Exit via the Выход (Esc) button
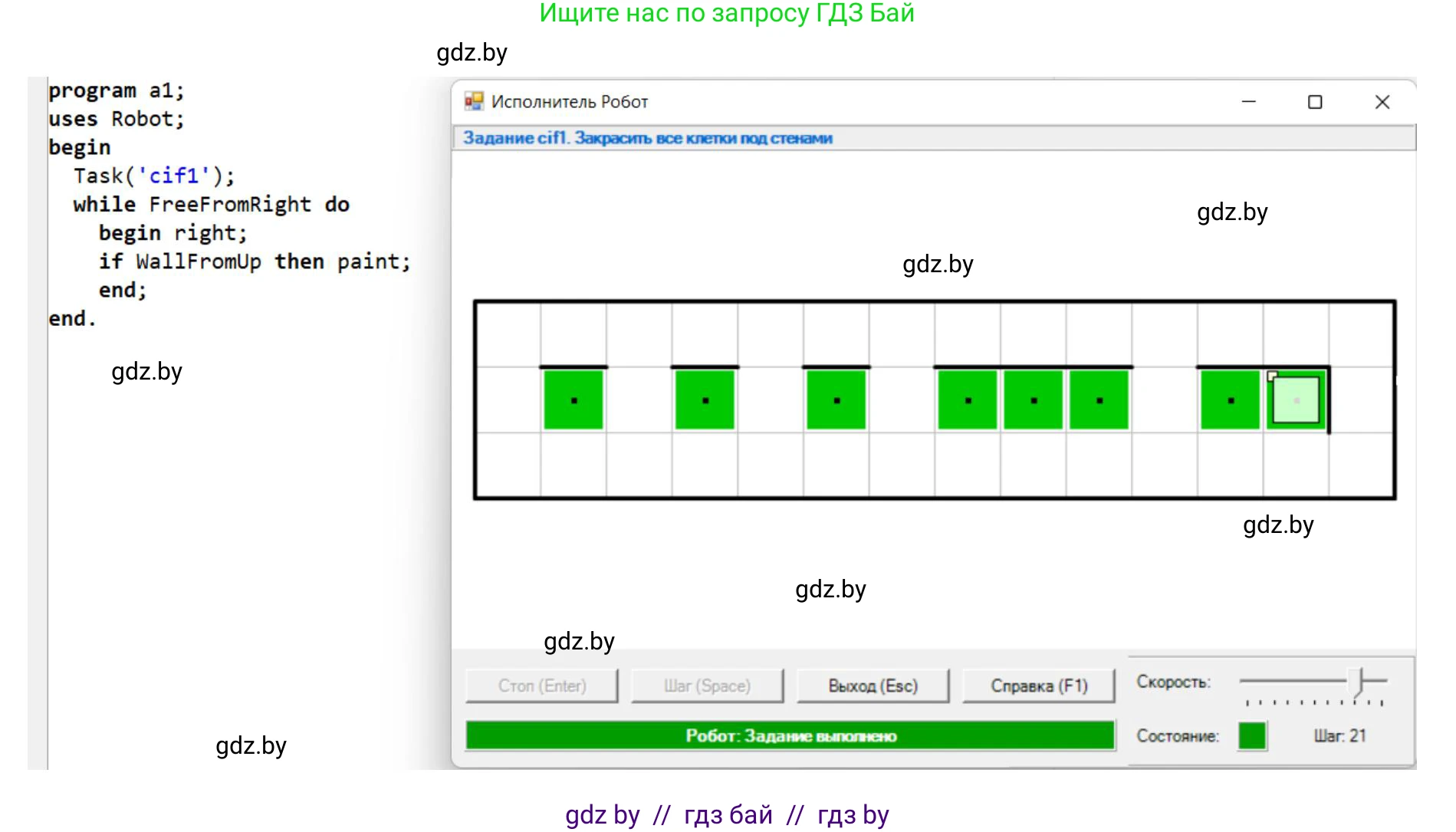The image size is (1456, 832). [873, 686]
